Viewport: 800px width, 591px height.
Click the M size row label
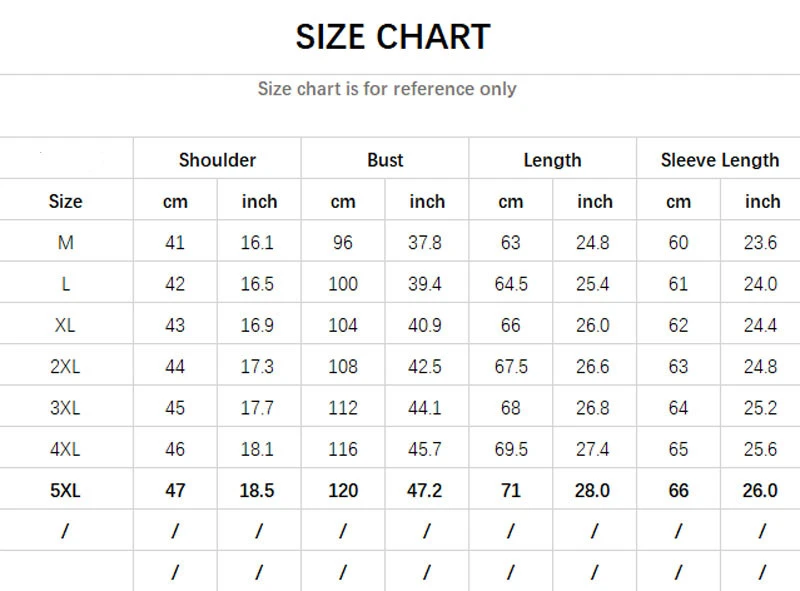[65, 243]
